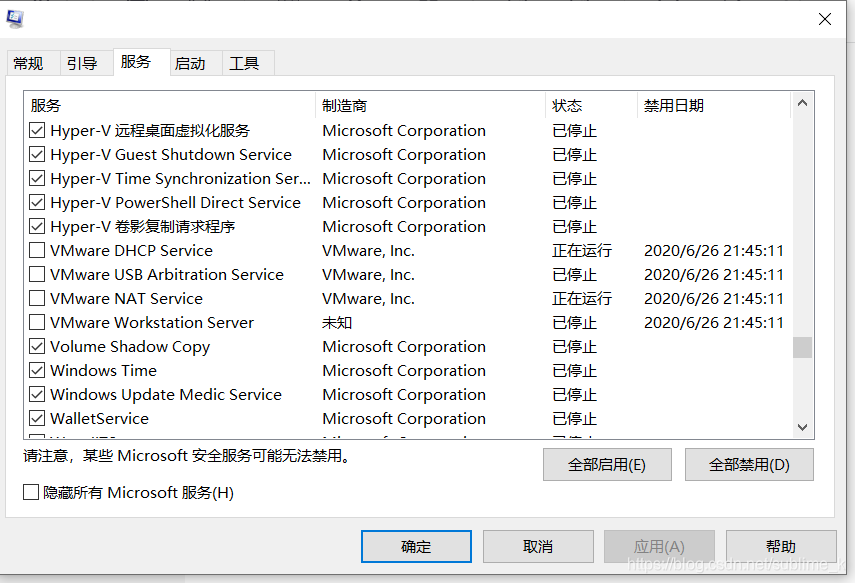Click disabled date of VMware Workstation Server
This screenshot has width=855, height=583.
pyautogui.click(x=714, y=322)
